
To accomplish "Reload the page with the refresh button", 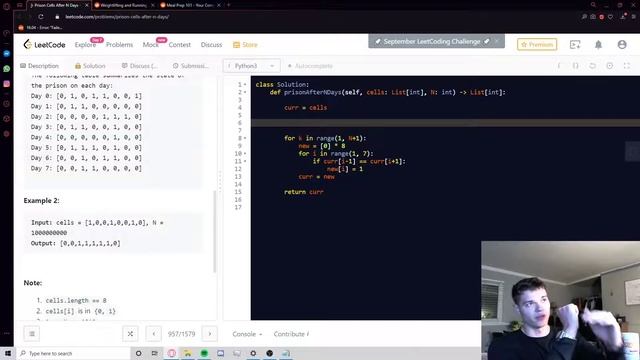I will [41, 17].
